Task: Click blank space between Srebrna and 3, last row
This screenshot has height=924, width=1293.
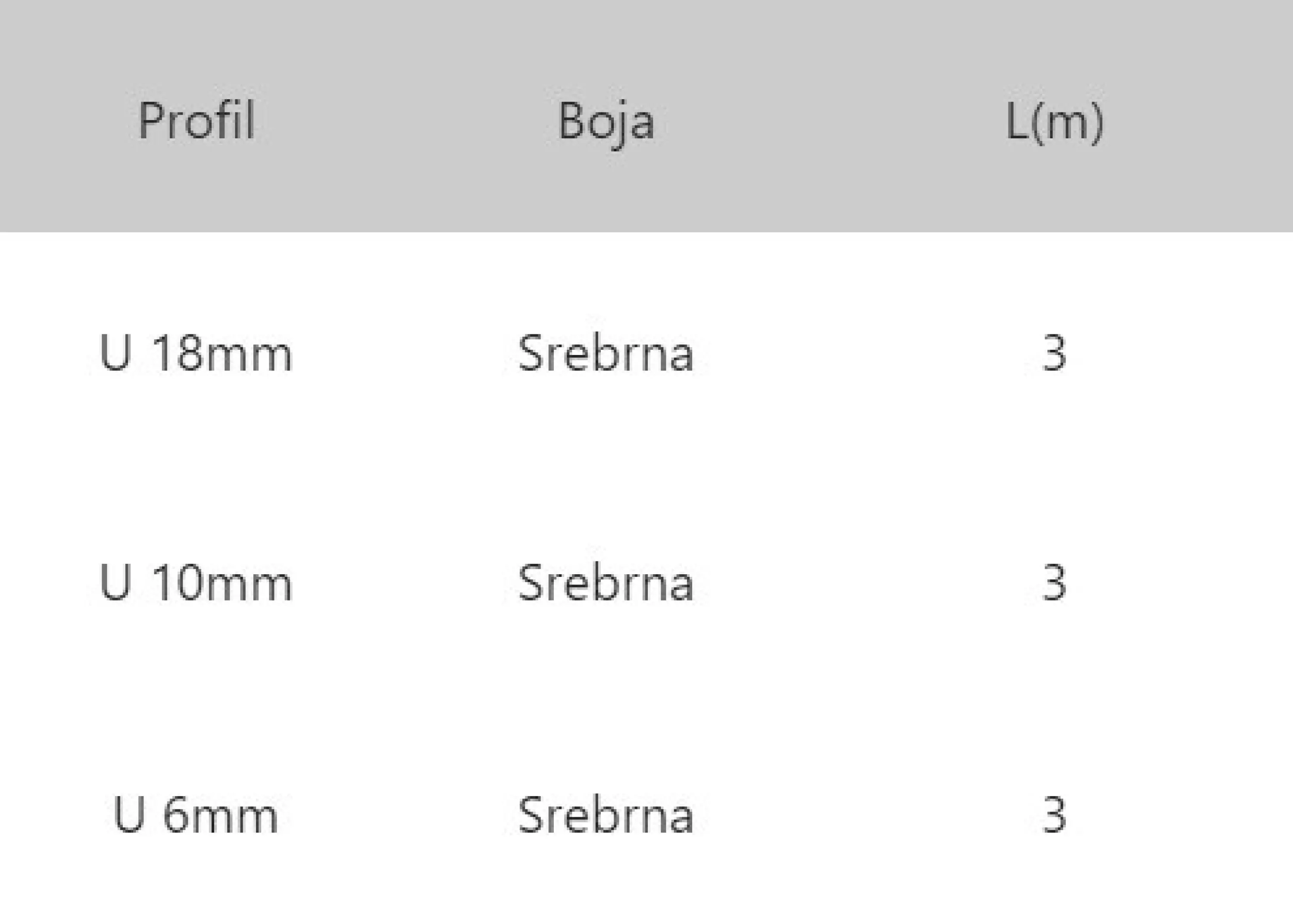Action: coord(868,815)
